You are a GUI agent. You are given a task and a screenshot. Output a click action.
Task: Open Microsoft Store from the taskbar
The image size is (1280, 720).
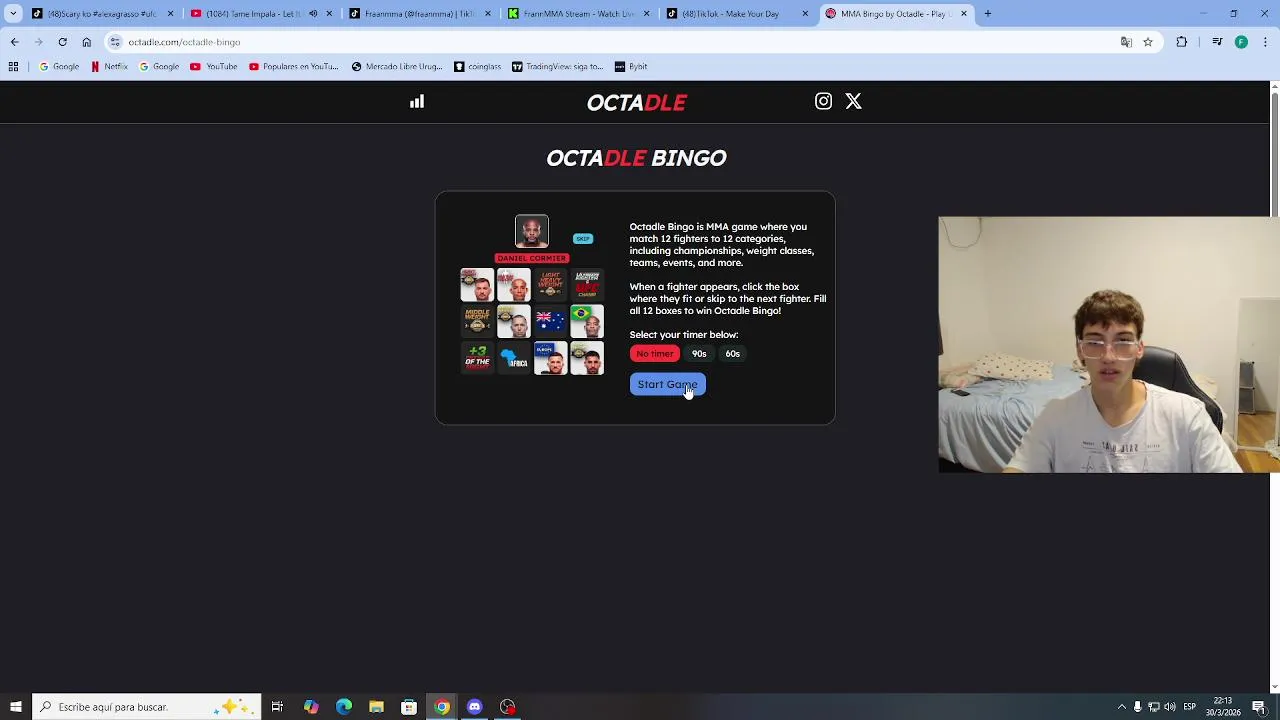(x=409, y=707)
